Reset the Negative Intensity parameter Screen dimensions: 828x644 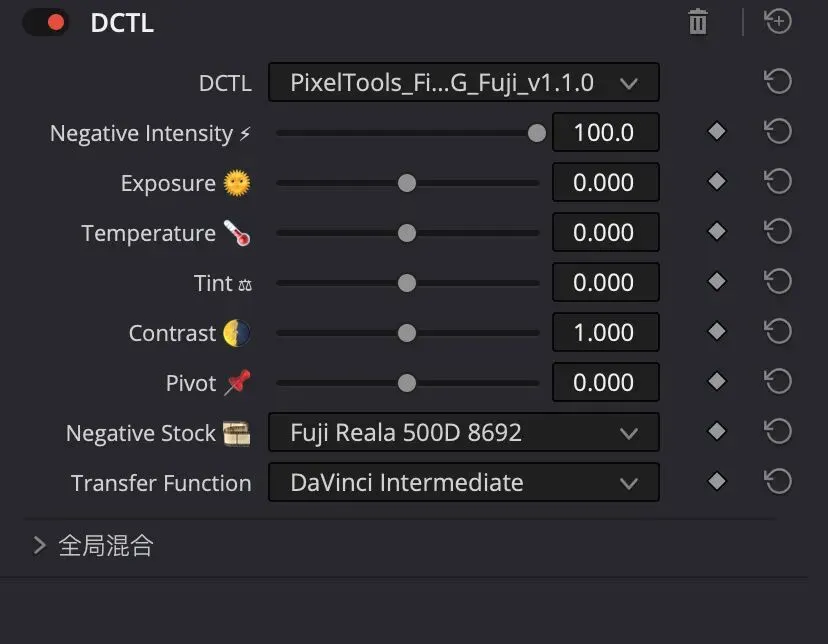click(778, 131)
